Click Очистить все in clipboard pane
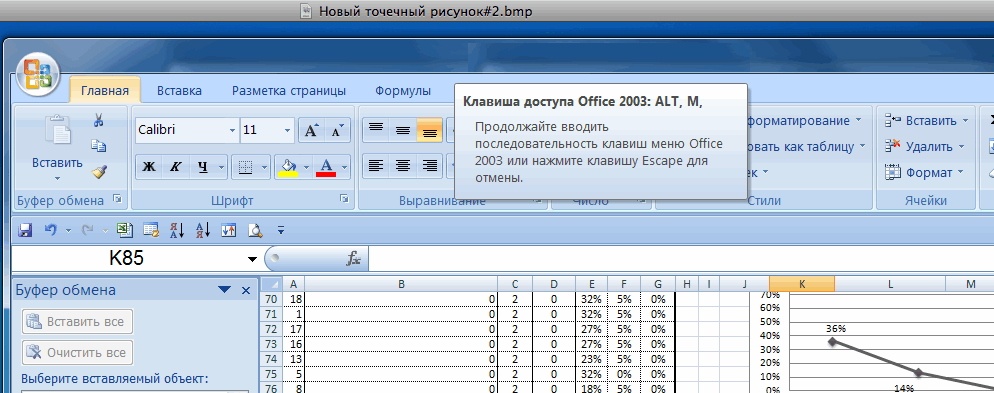 tap(77, 352)
